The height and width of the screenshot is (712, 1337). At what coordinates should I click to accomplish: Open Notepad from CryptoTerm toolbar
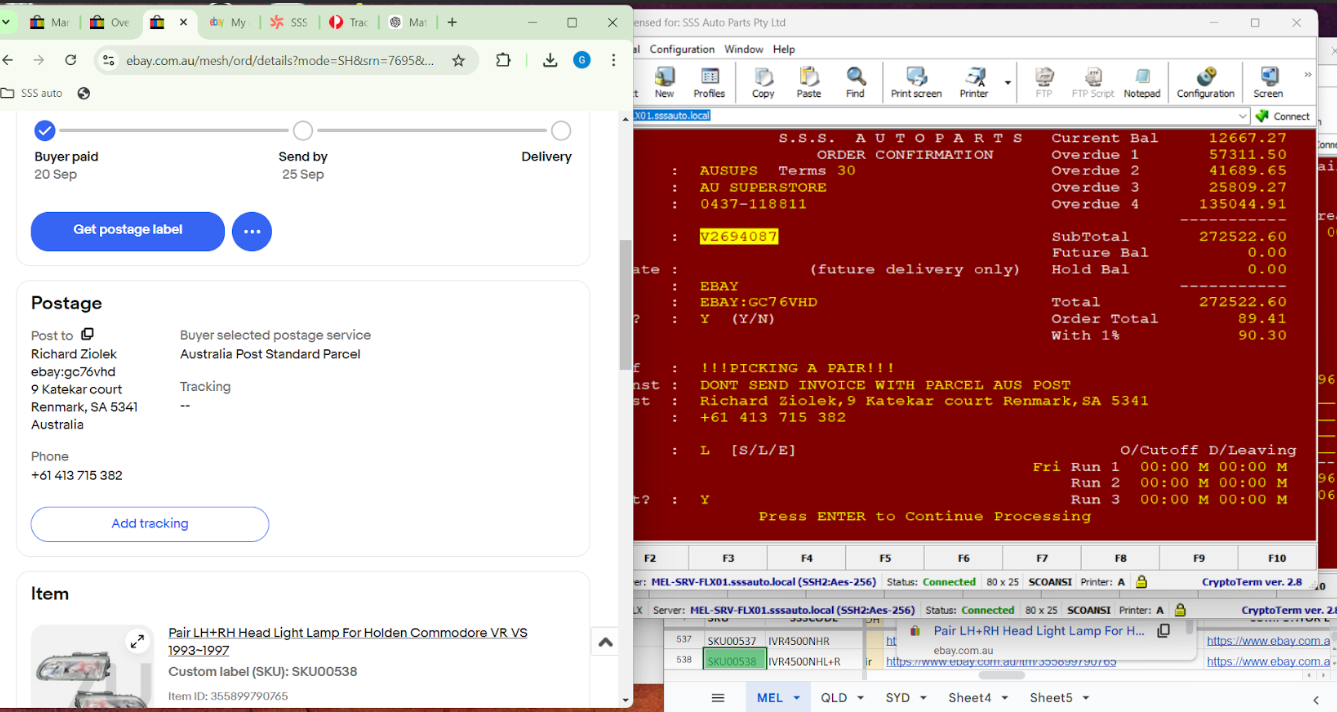pos(1142,82)
